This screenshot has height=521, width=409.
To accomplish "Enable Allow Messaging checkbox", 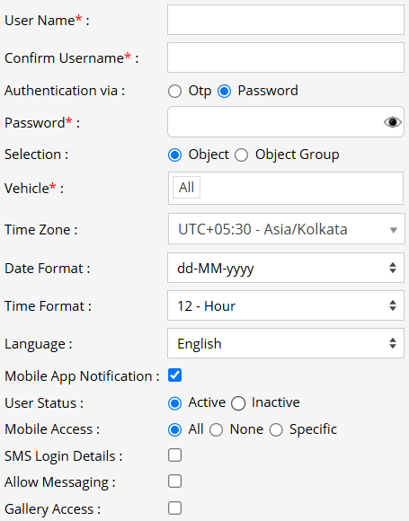I will pyautogui.click(x=175, y=482).
